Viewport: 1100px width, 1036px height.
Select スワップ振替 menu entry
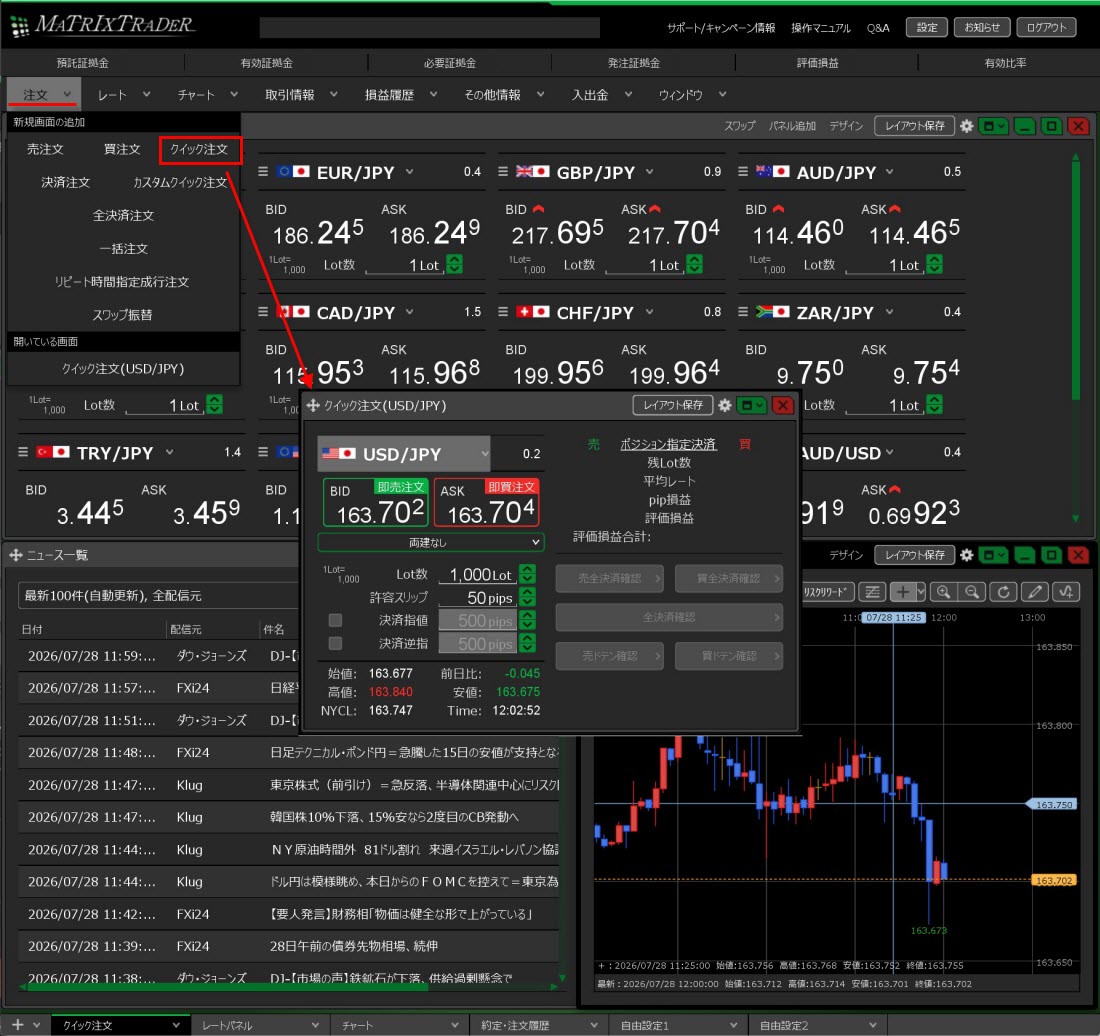[x=123, y=315]
